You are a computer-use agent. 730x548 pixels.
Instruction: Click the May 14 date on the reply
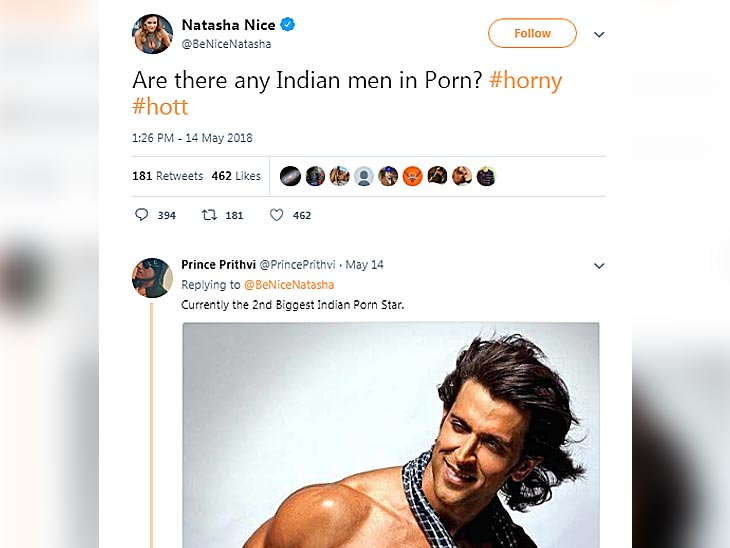pyautogui.click(x=365, y=265)
